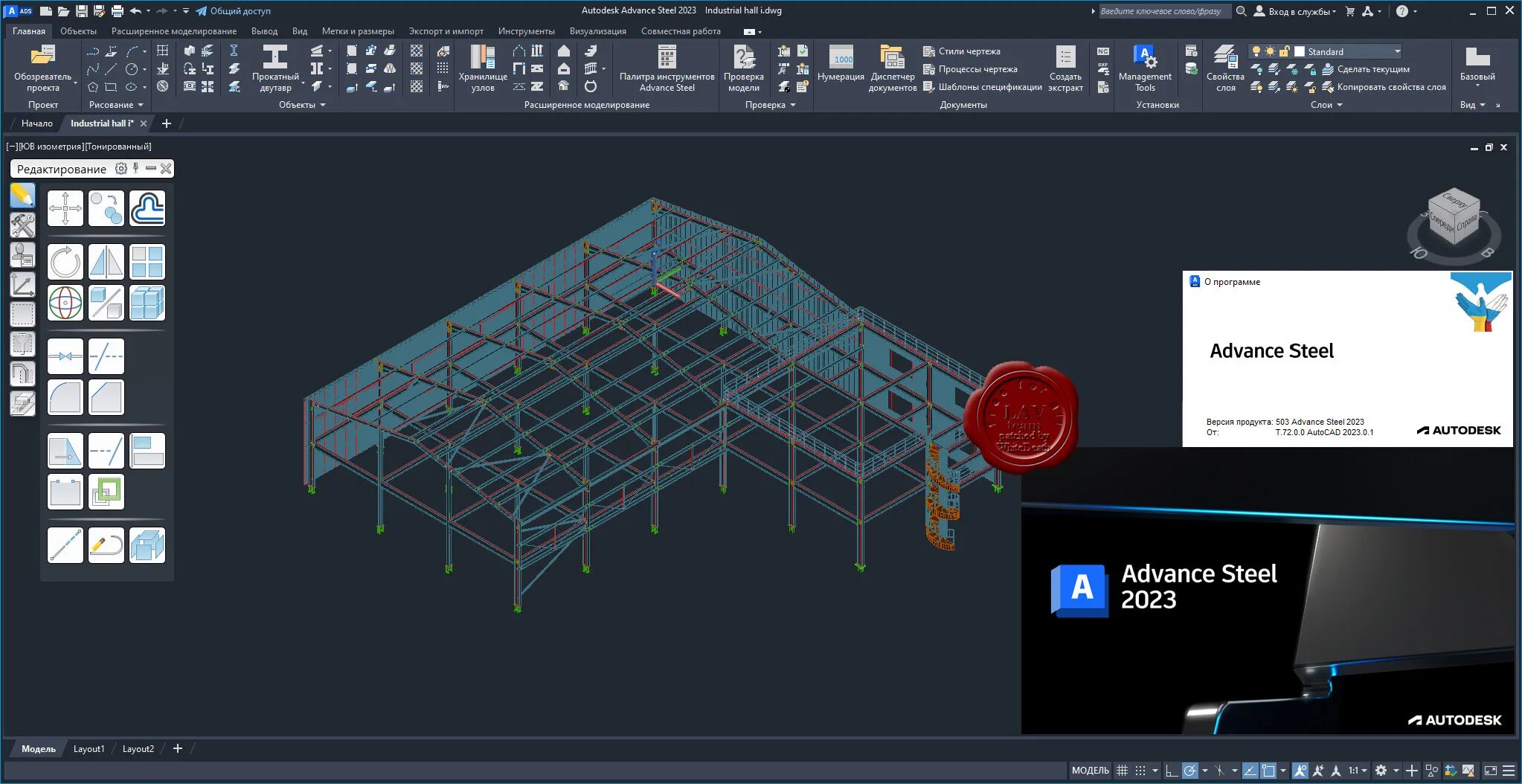This screenshot has height=784, width=1522.
Task: Open Палитра инструментов Advance Steel
Action: [667, 68]
